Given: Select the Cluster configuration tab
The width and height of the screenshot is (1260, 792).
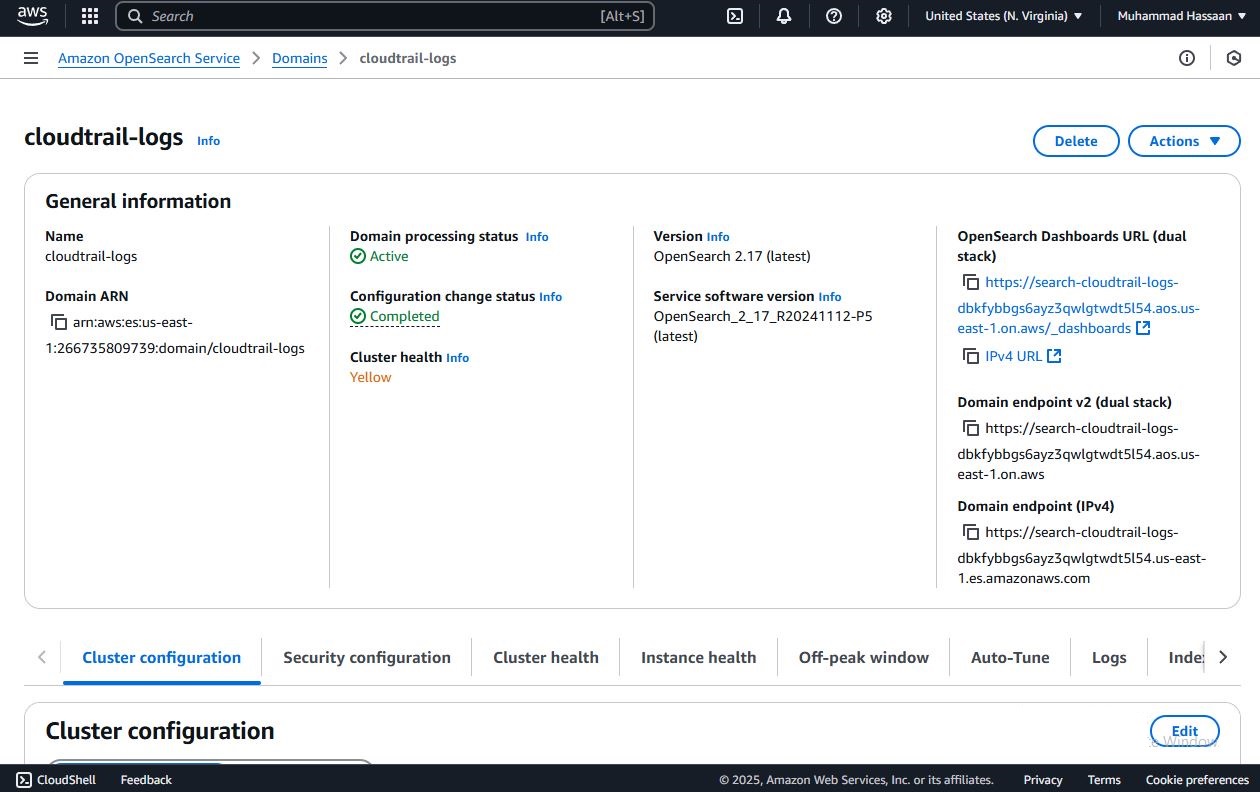Looking at the screenshot, I should click(x=161, y=657).
